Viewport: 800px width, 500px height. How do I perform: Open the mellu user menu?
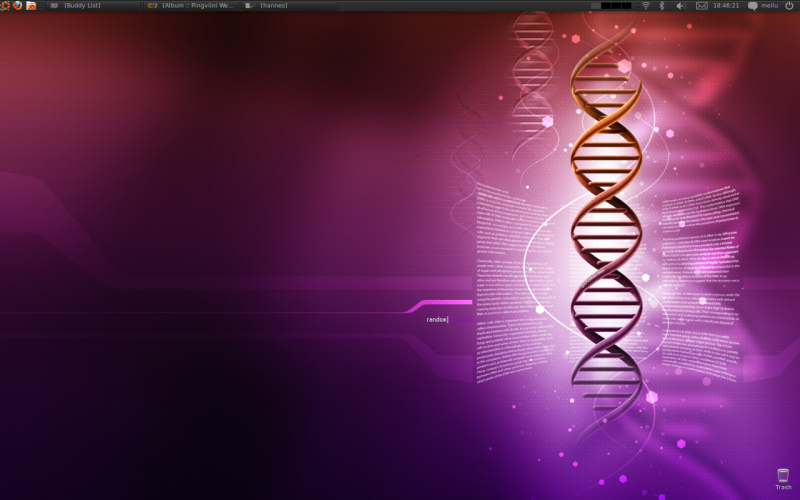[770, 6]
